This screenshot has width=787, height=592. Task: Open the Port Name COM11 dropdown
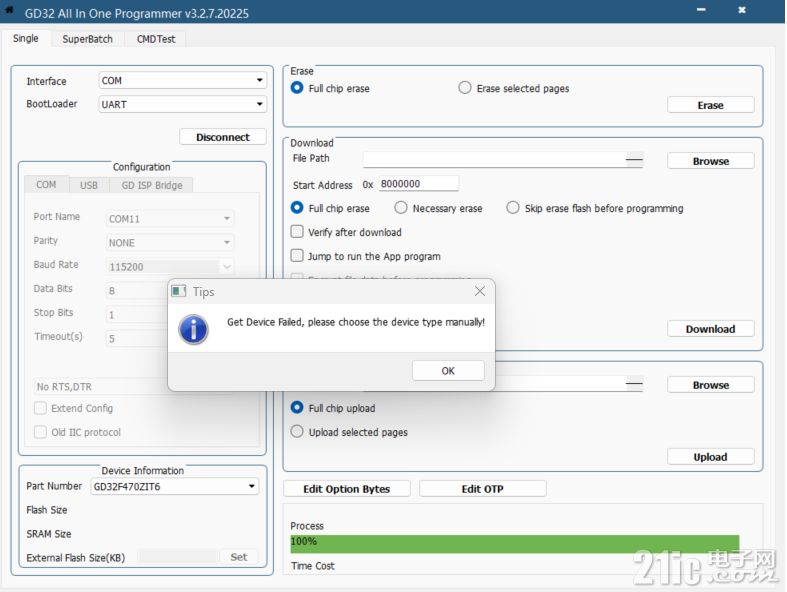(170, 218)
